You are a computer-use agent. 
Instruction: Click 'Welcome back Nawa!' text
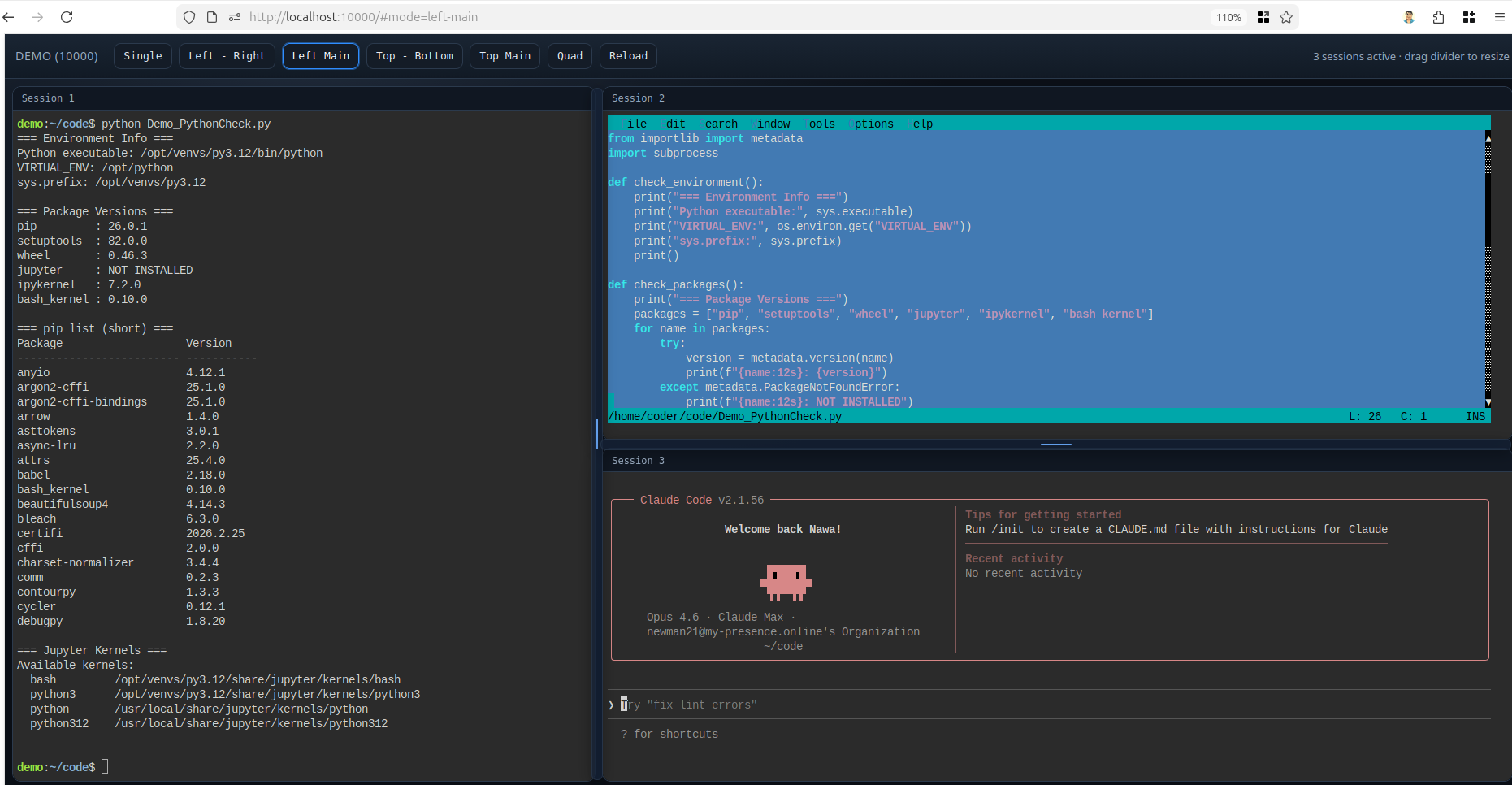click(x=783, y=529)
